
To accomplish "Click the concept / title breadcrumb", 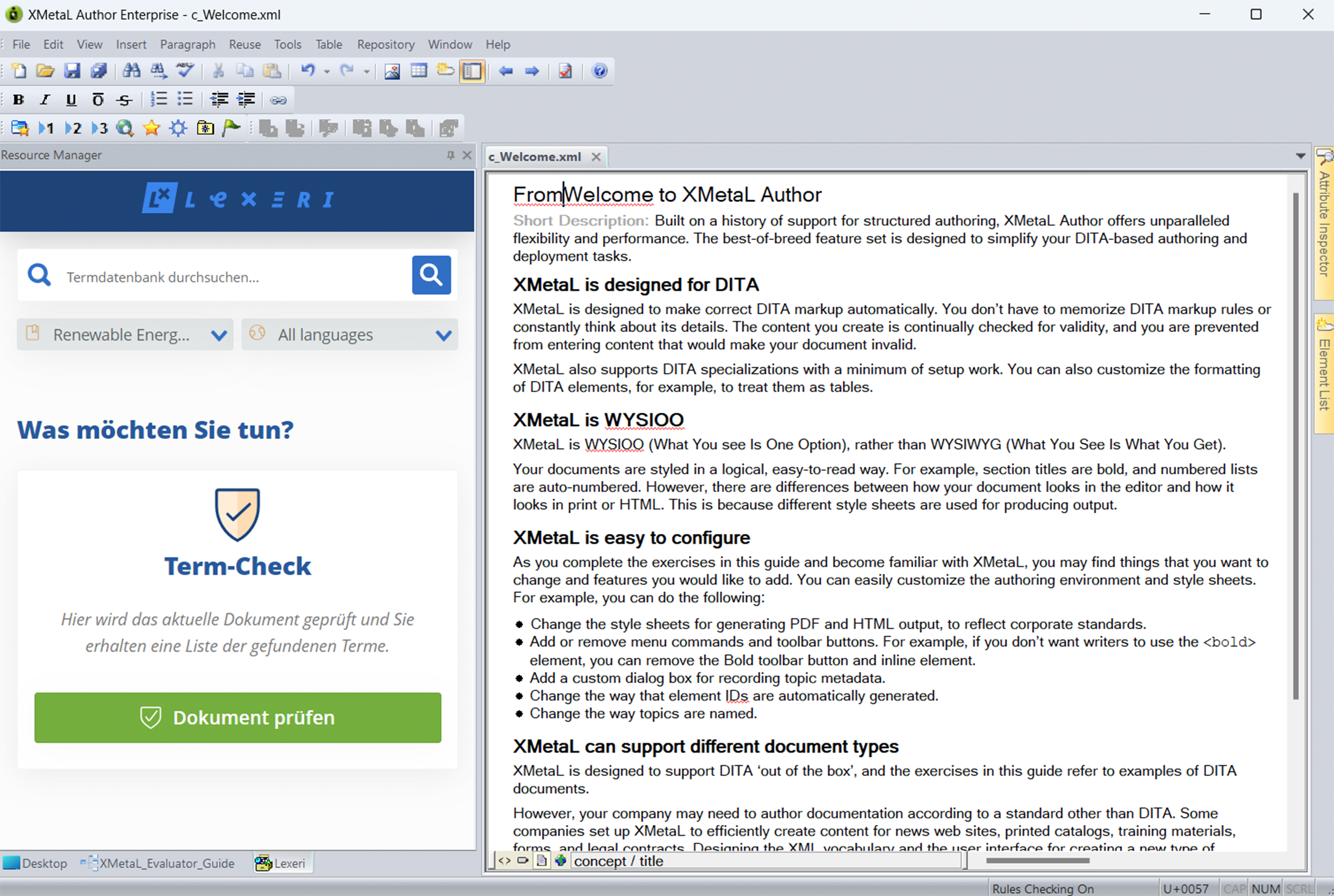I will pyautogui.click(x=619, y=861).
